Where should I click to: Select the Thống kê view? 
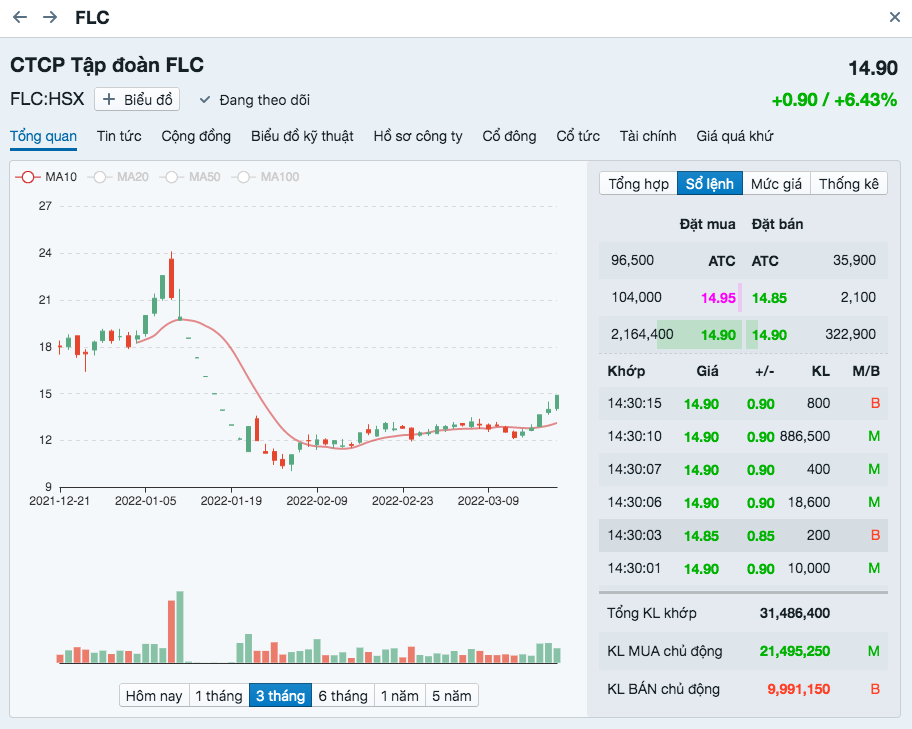pos(849,184)
